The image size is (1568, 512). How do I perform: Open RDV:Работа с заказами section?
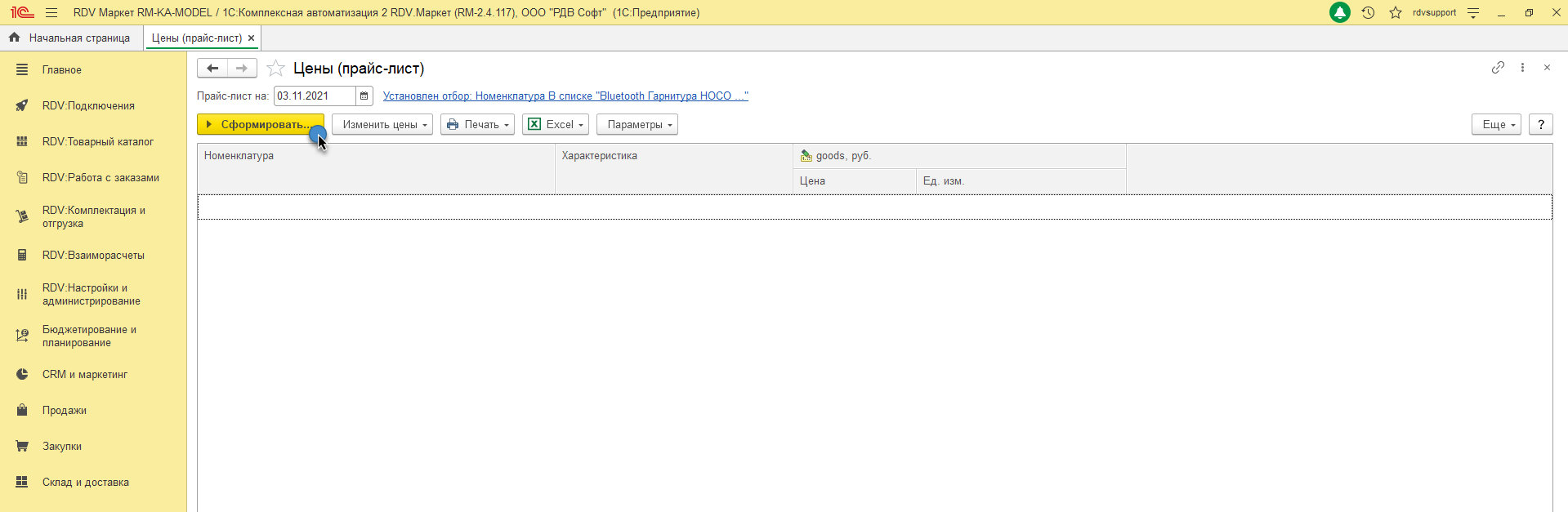click(x=93, y=177)
